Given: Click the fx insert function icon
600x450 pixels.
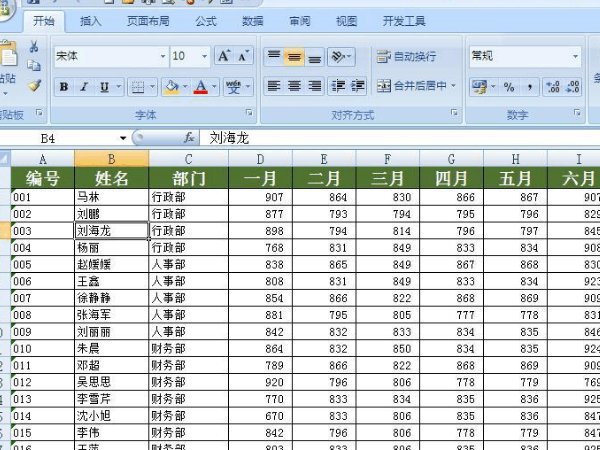Looking at the screenshot, I should coord(189,138).
